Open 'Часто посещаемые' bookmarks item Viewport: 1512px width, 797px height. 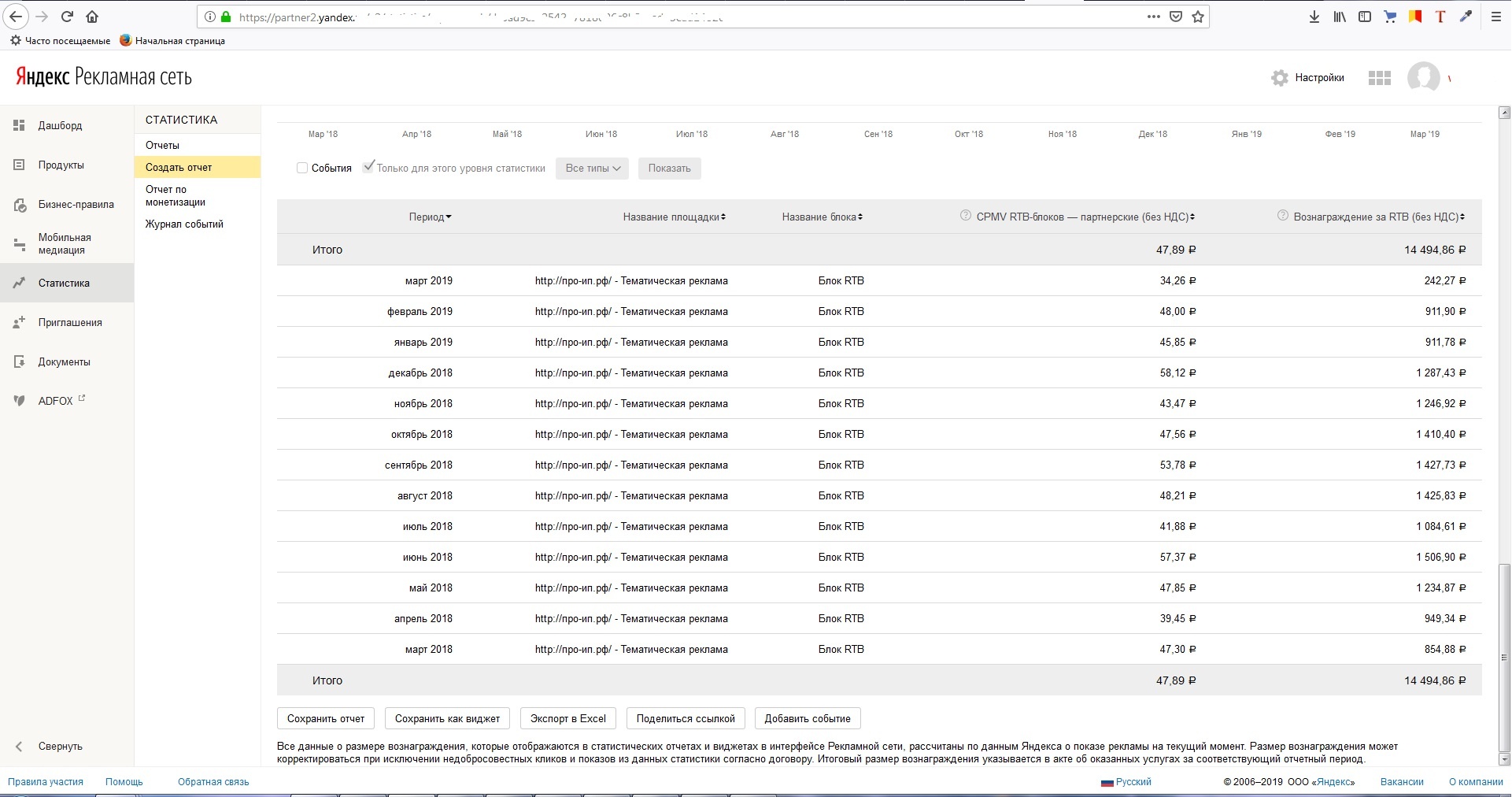pyautogui.click(x=60, y=41)
